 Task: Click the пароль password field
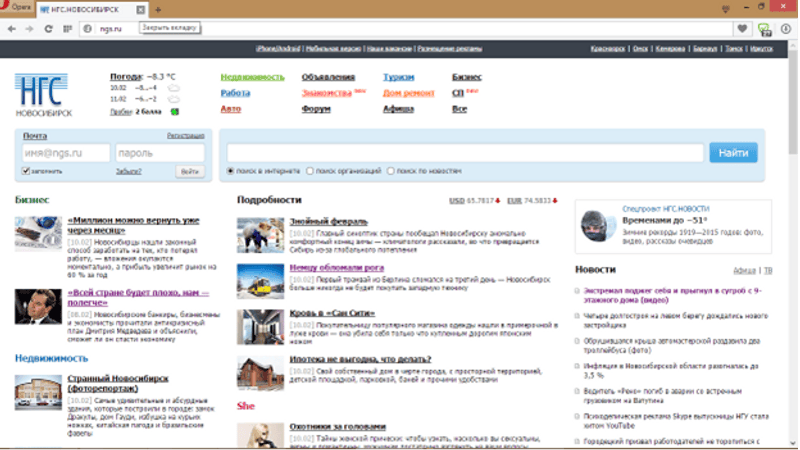(x=160, y=153)
